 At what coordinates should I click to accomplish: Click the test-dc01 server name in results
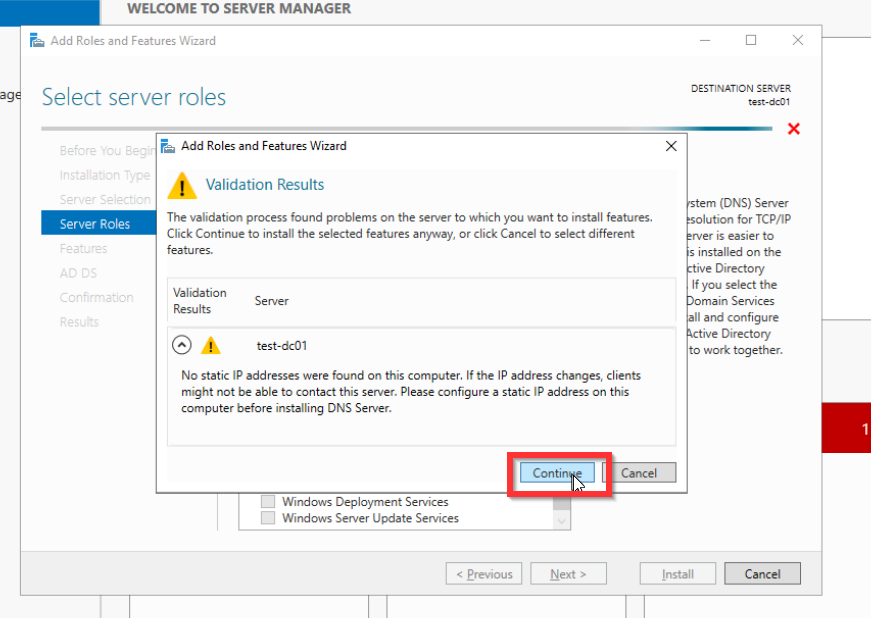point(282,346)
